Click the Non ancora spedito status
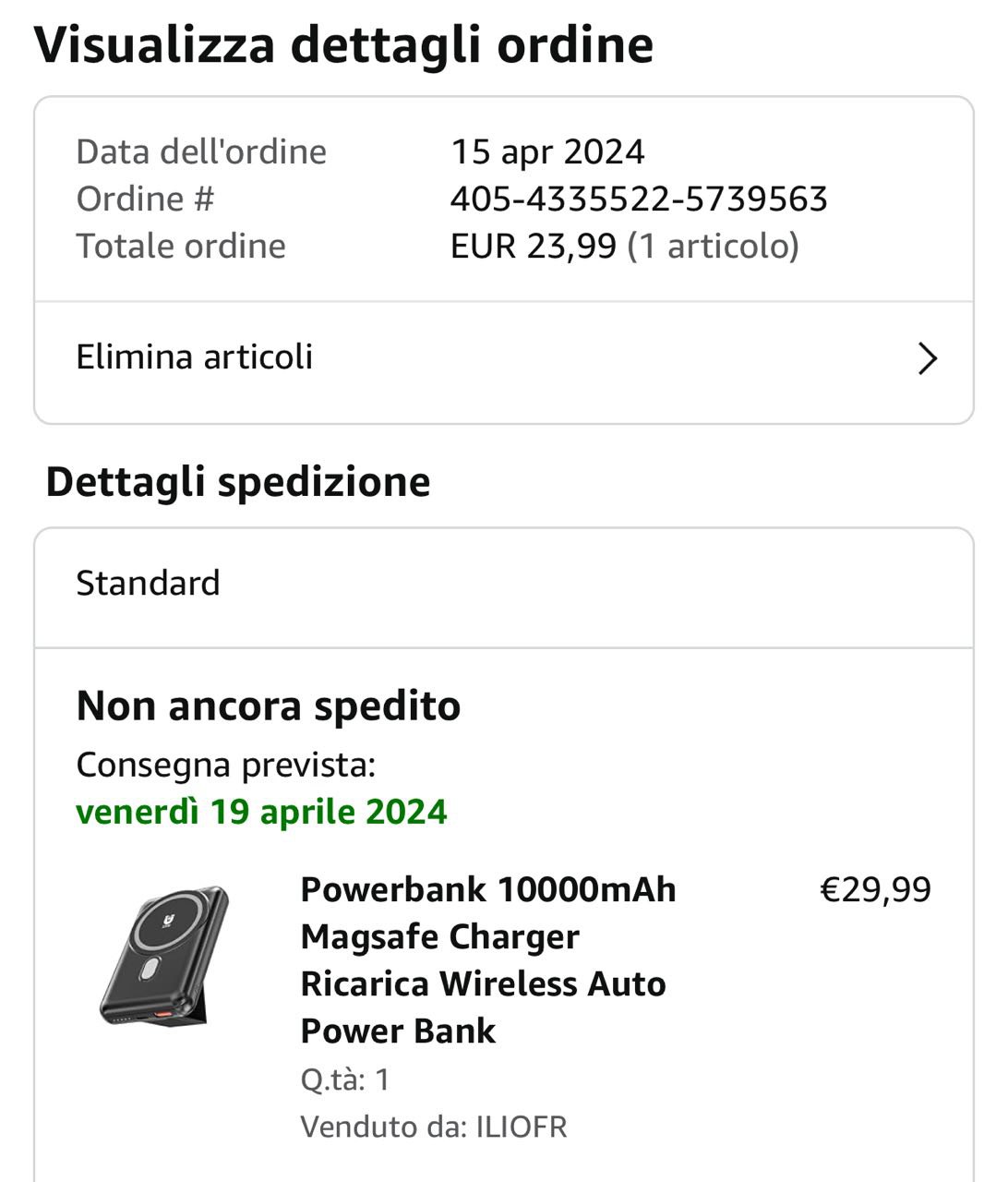Image resolution: width=1008 pixels, height=1182 pixels. [268, 706]
